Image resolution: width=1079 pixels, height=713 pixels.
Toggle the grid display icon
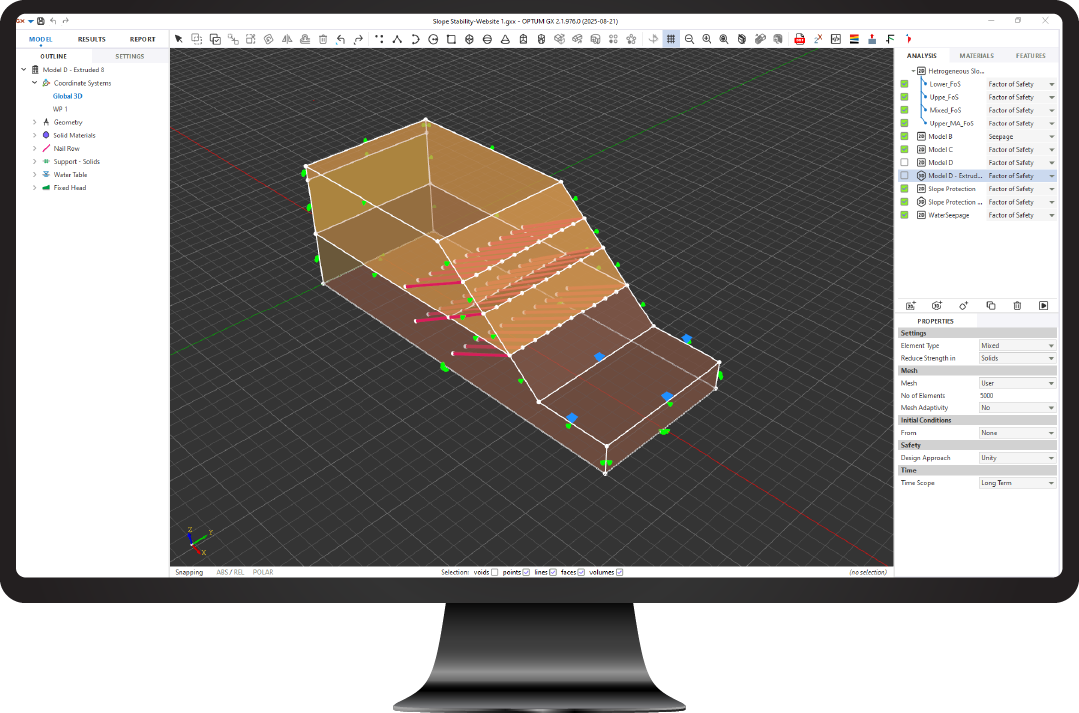(671, 39)
